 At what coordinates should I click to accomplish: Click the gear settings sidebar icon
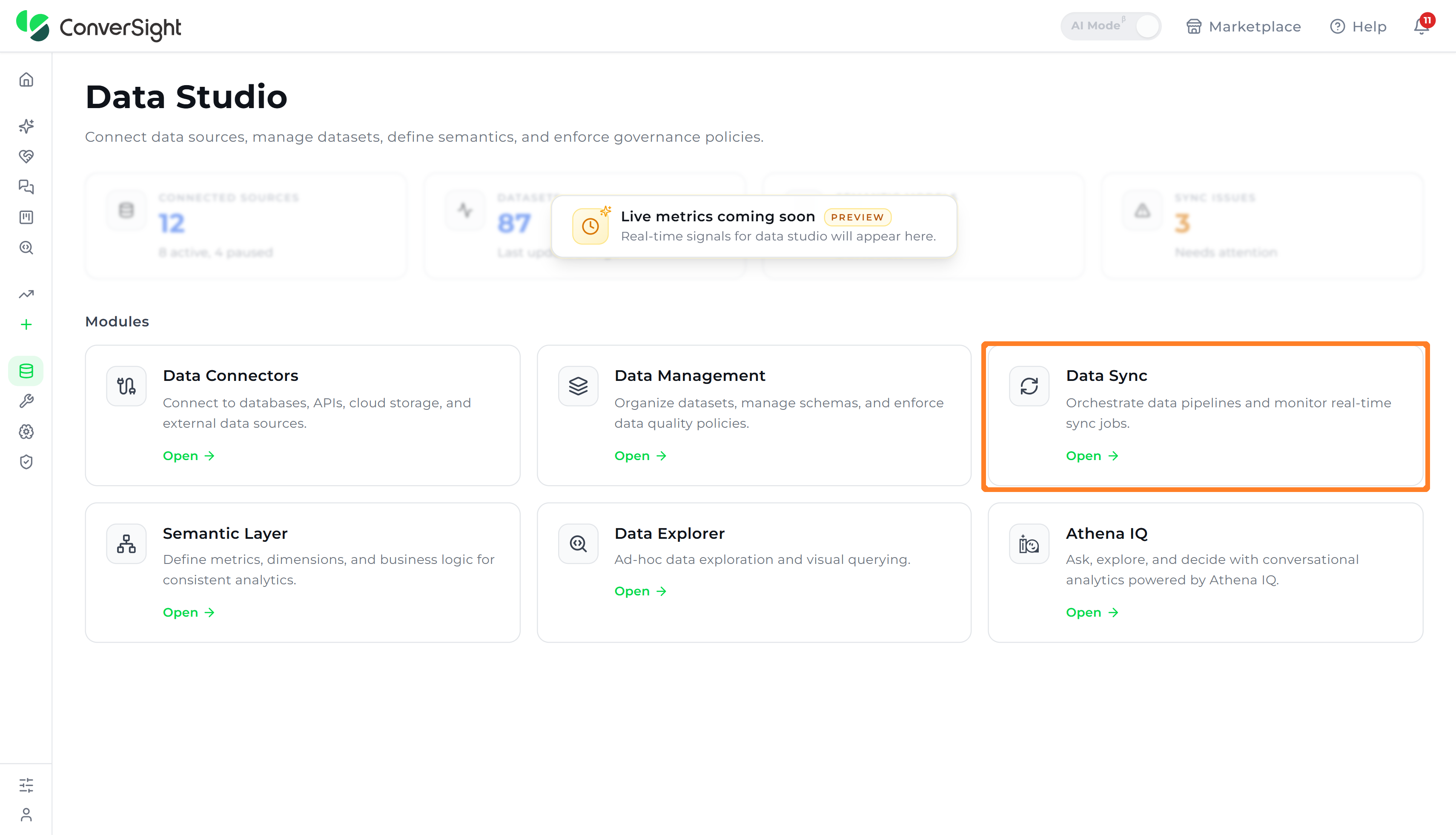[x=26, y=432]
